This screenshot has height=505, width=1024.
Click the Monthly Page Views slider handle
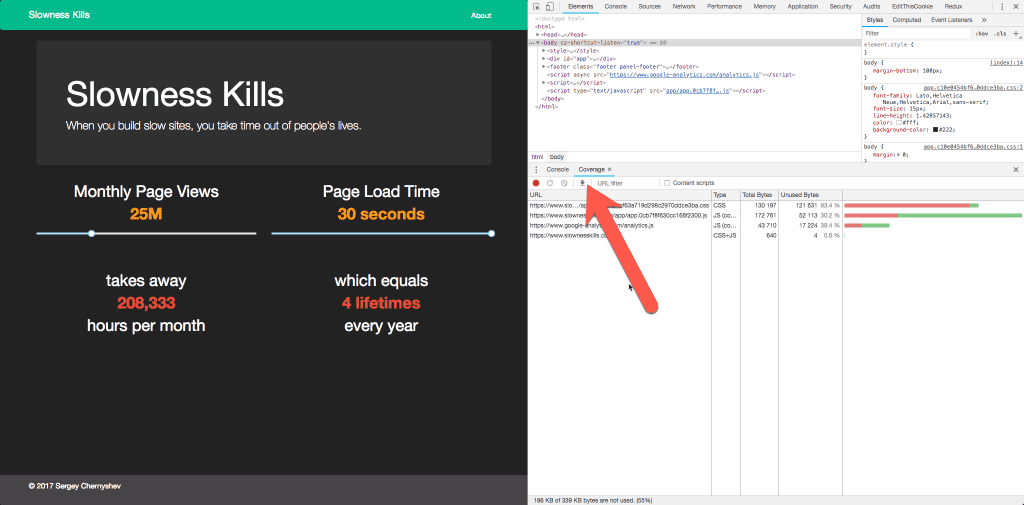91,233
